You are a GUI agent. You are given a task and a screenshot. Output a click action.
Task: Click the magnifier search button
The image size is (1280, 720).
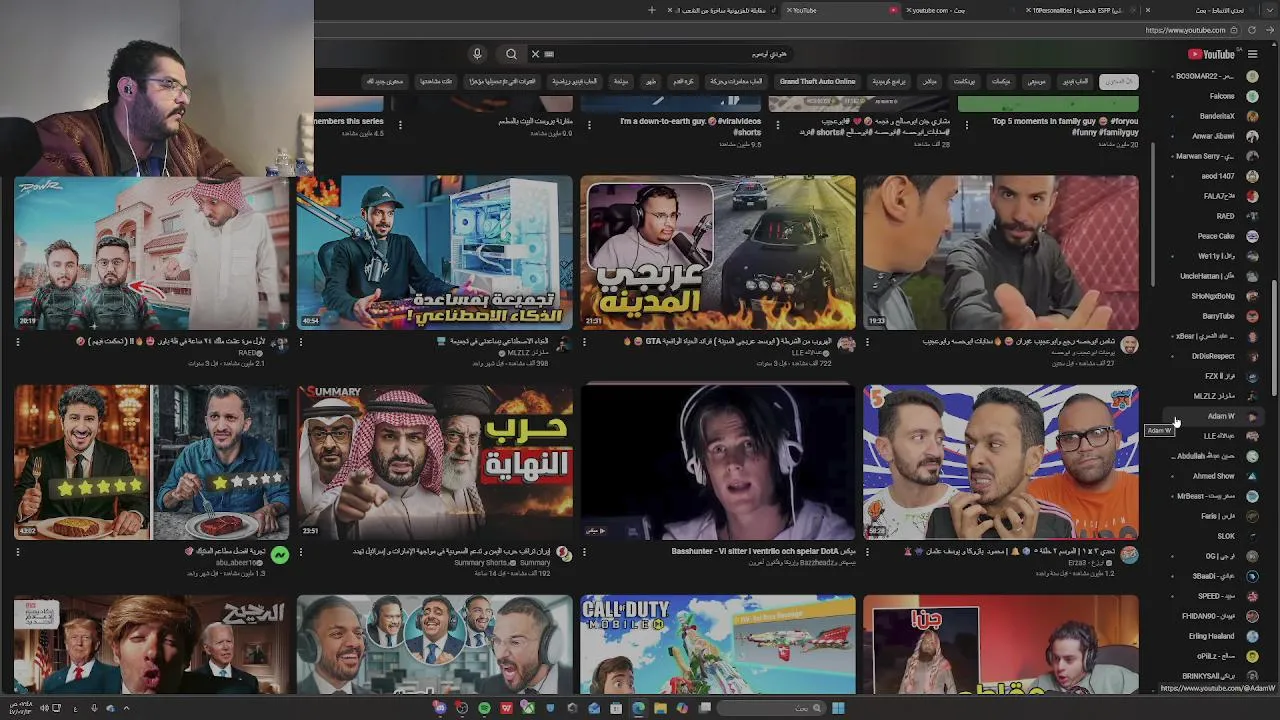511,54
